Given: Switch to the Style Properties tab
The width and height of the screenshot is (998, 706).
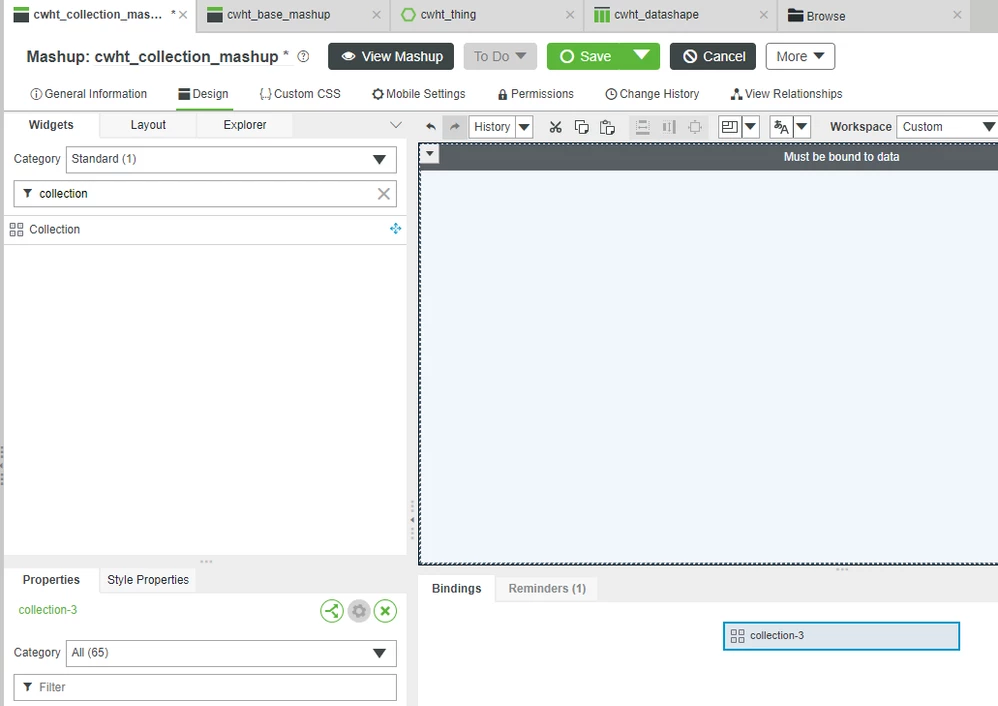Looking at the screenshot, I should click(x=148, y=580).
